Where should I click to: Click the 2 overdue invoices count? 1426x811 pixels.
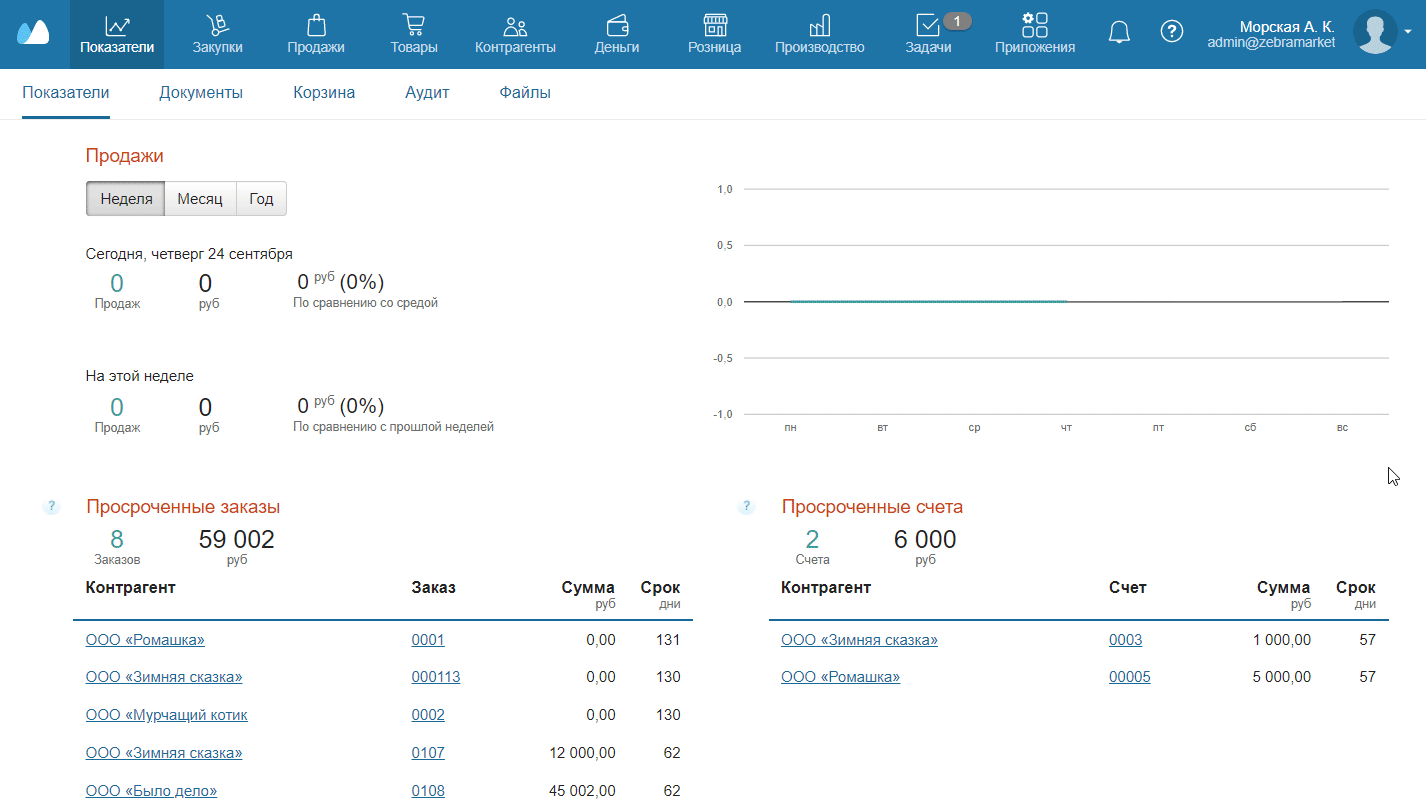(x=812, y=540)
